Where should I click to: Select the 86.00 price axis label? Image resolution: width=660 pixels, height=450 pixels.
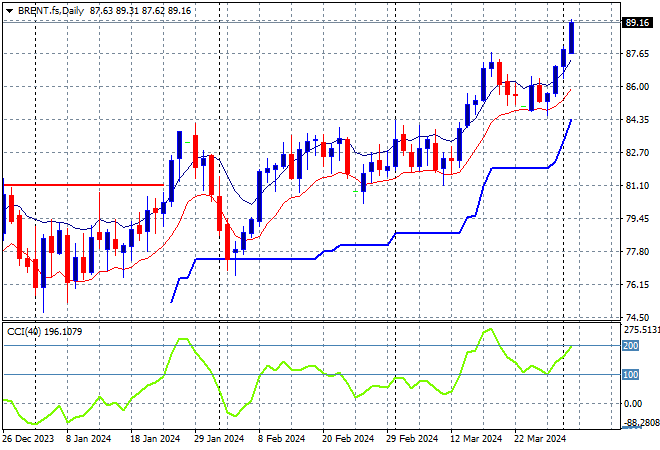click(x=637, y=87)
